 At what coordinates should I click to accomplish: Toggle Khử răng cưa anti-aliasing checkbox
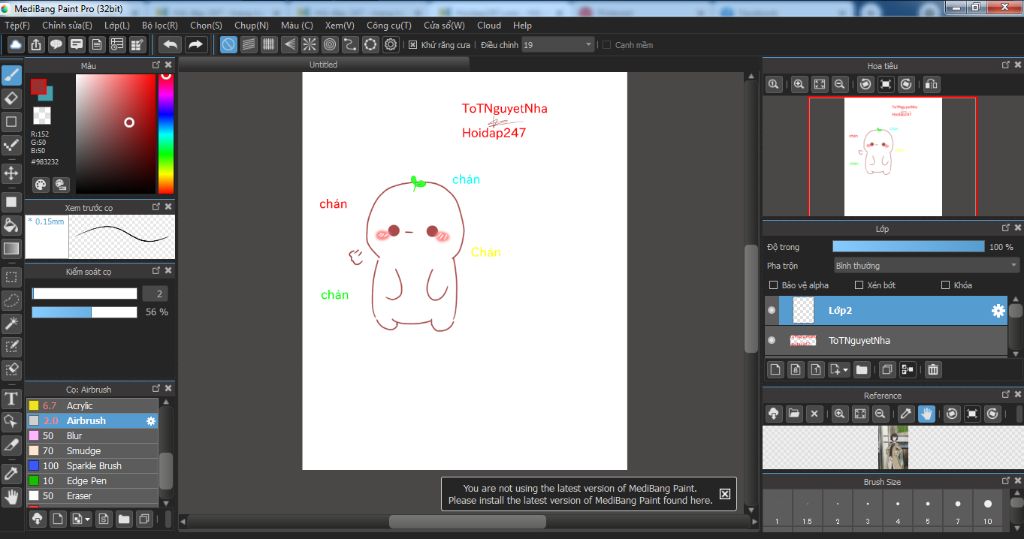(x=413, y=45)
